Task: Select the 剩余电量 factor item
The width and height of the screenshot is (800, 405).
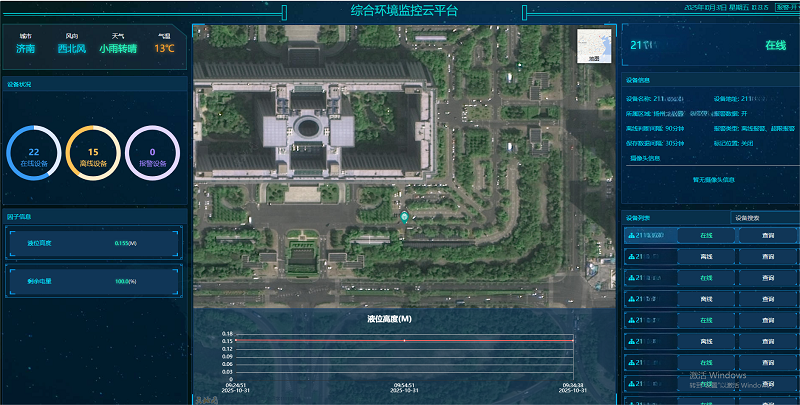Action: point(94,281)
